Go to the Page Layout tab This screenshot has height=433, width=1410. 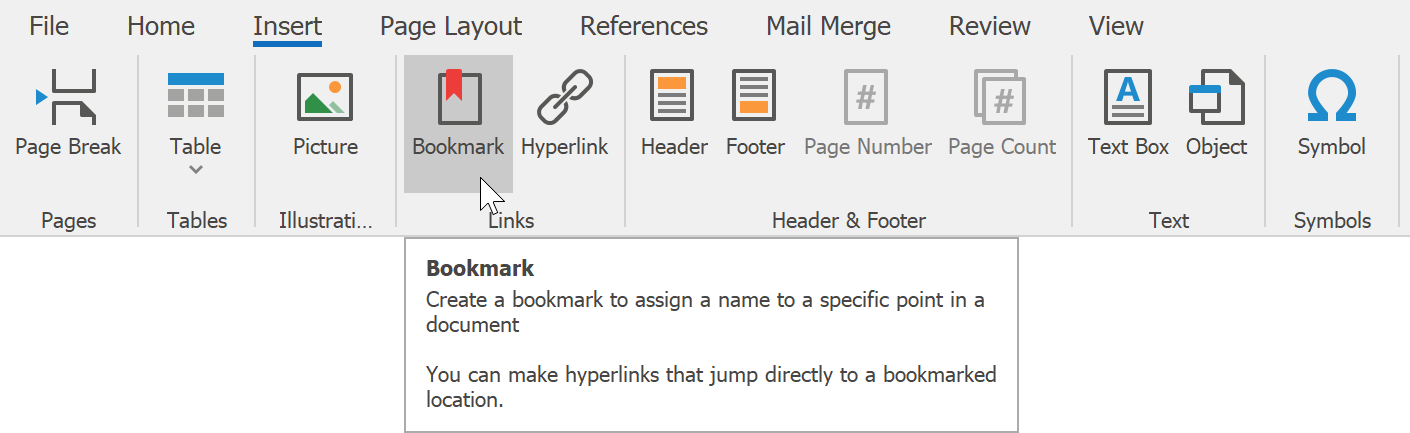click(451, 26)
